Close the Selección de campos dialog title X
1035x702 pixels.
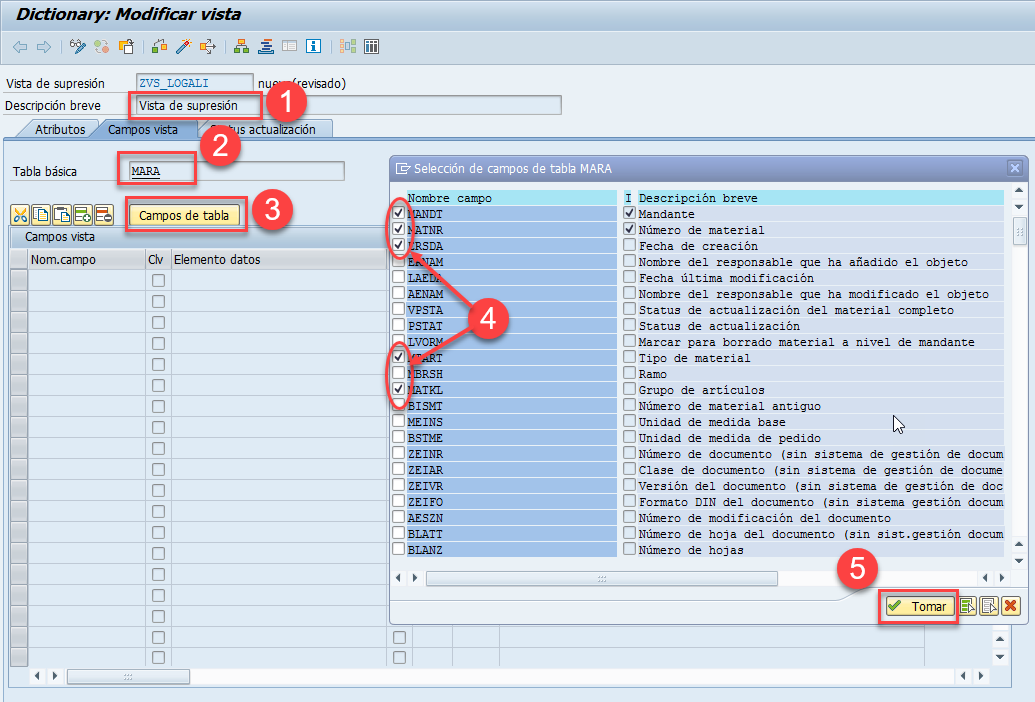pos(1015,168)
